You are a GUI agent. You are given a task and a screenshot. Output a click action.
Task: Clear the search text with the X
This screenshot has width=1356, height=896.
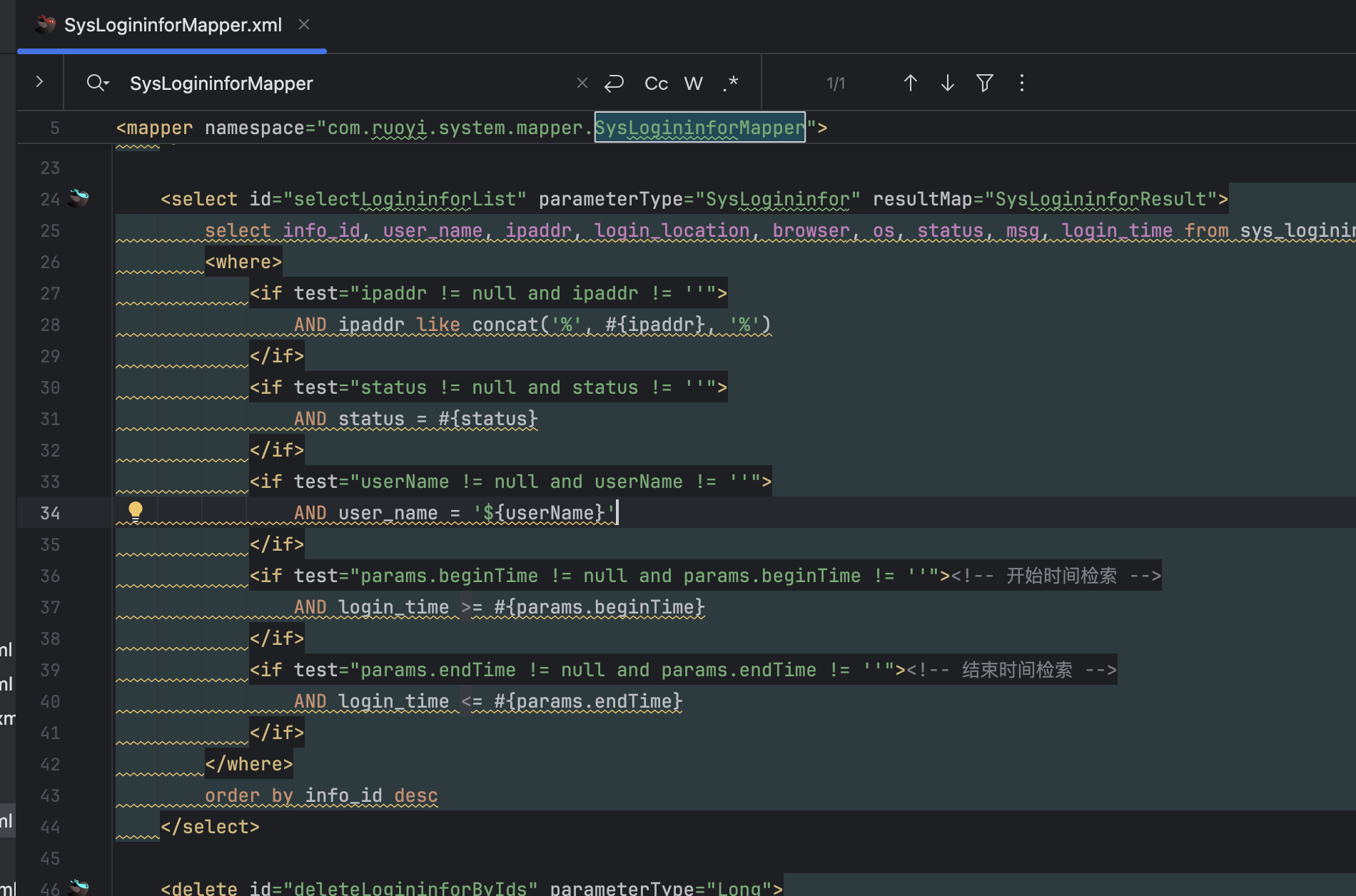582,83
